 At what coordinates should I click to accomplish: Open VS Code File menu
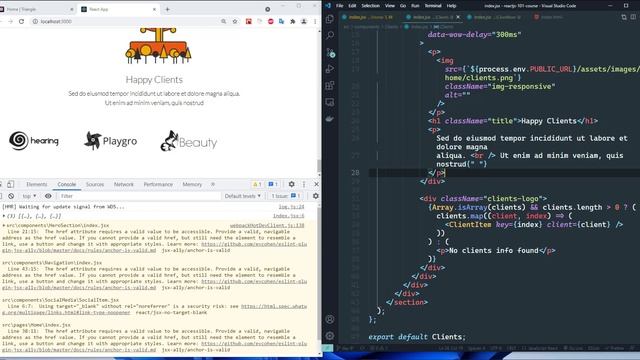tap(340, 6)
